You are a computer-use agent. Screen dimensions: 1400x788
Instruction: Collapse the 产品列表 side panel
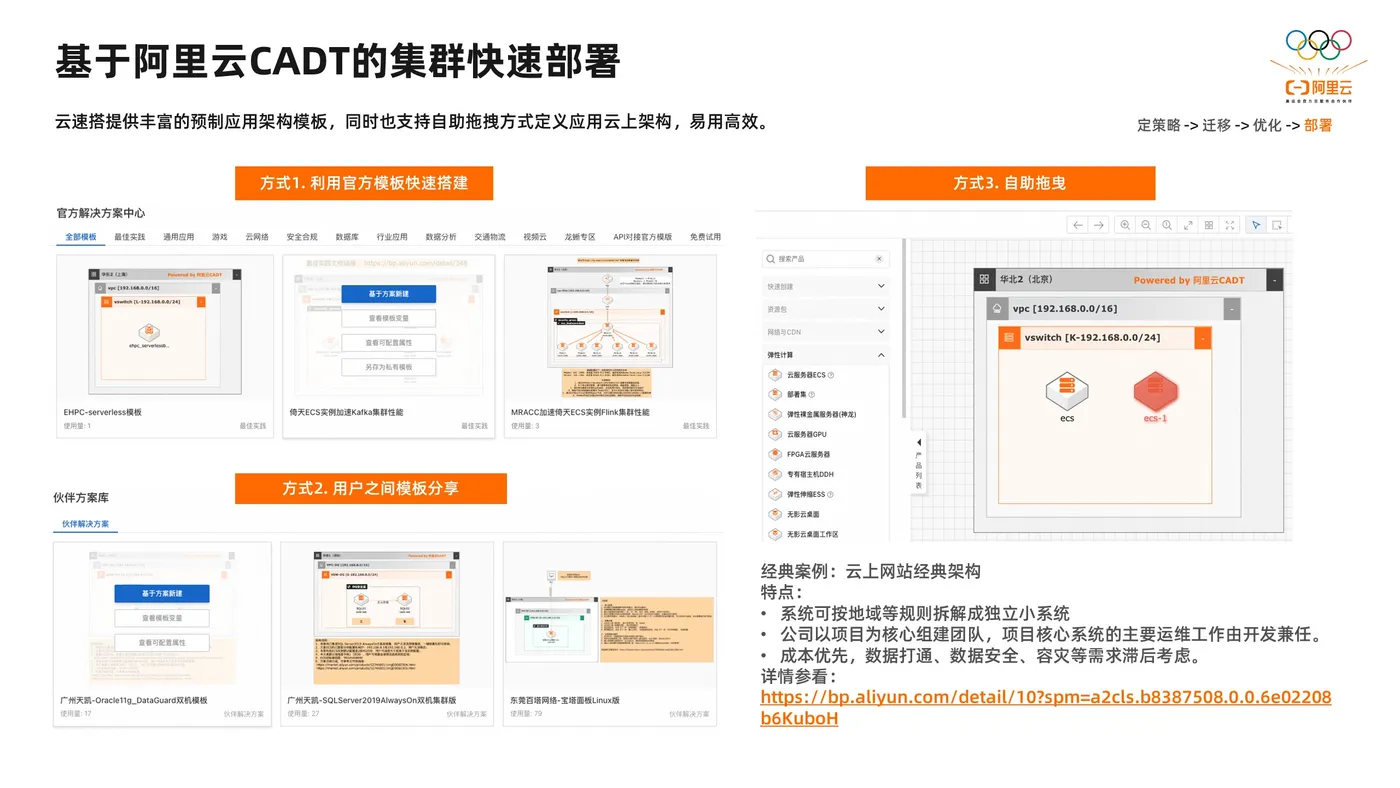919,463
